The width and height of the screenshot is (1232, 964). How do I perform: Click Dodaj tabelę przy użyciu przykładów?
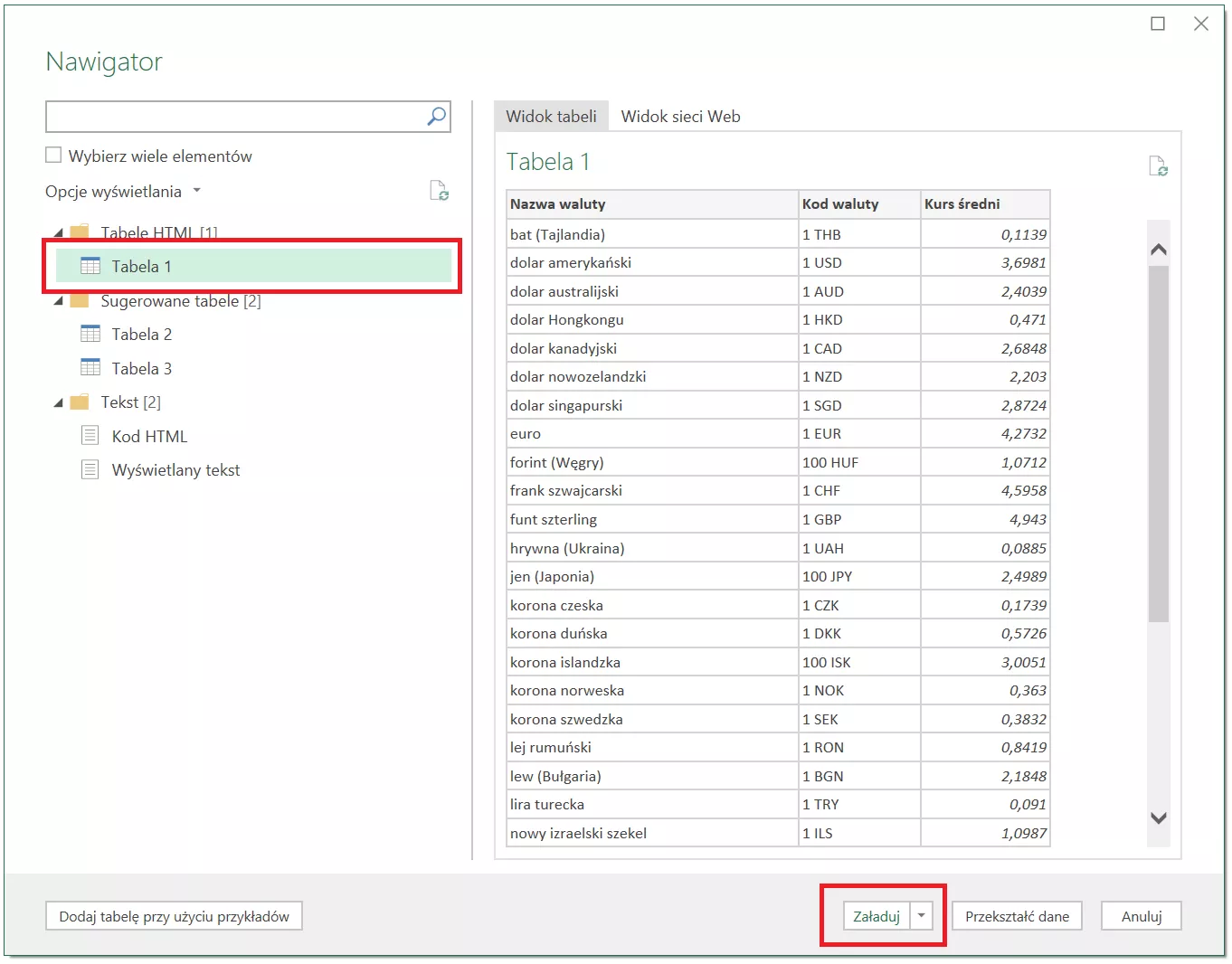pyautogui.click(x=174, y=916)
